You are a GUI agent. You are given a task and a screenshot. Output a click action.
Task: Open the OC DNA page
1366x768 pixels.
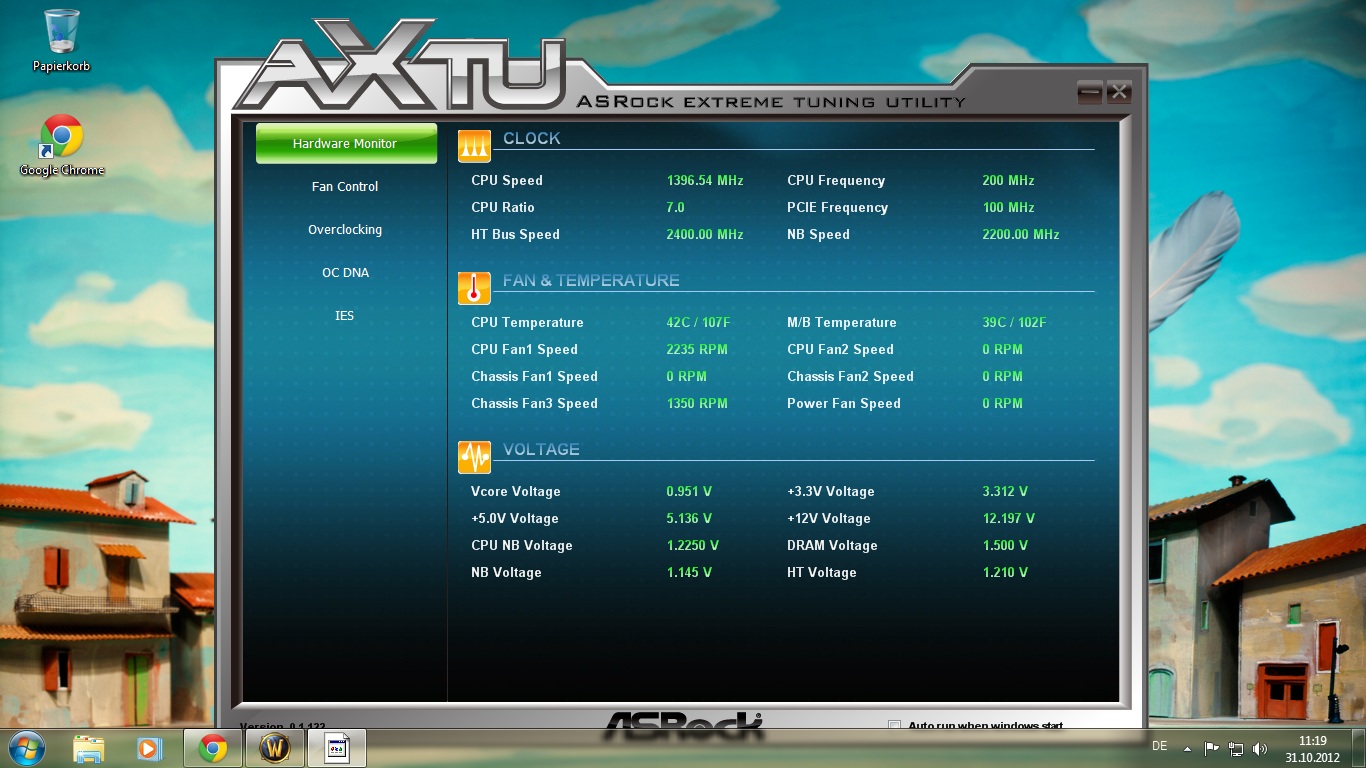point(345,272)
